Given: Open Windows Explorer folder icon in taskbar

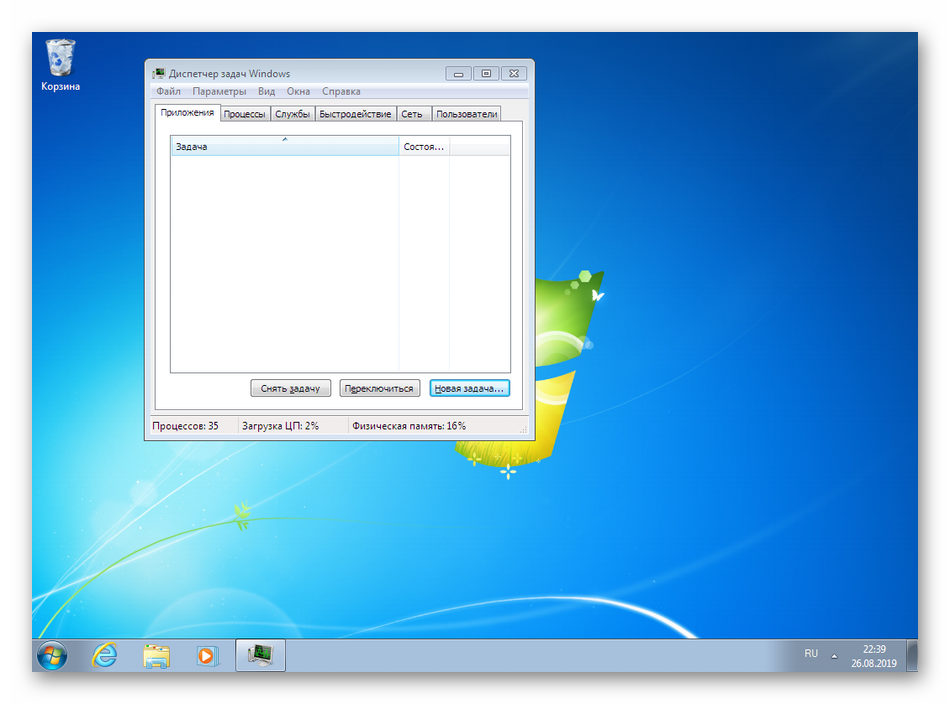Looking at the screenshot, I should click(x=156, y=656).
